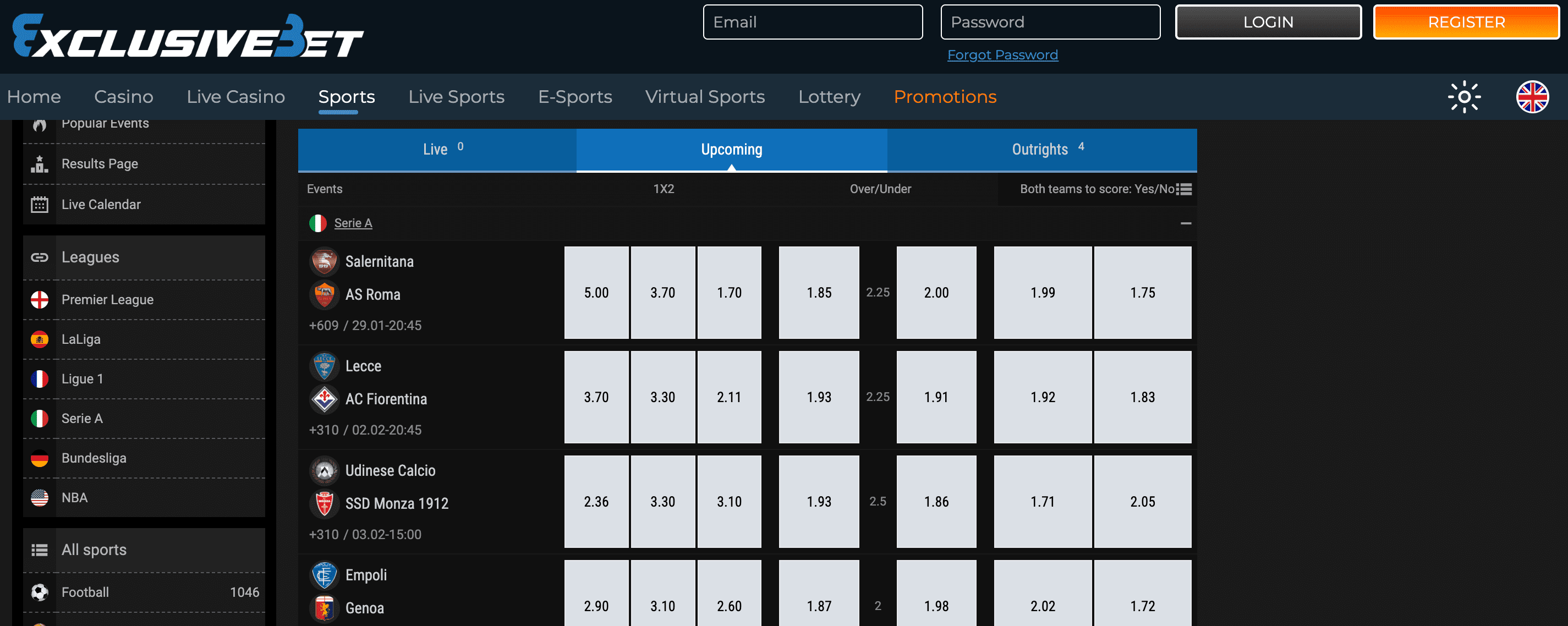Click the Forgot Password link
This screenshot has width=1568, height=626.
[1002, 55]
